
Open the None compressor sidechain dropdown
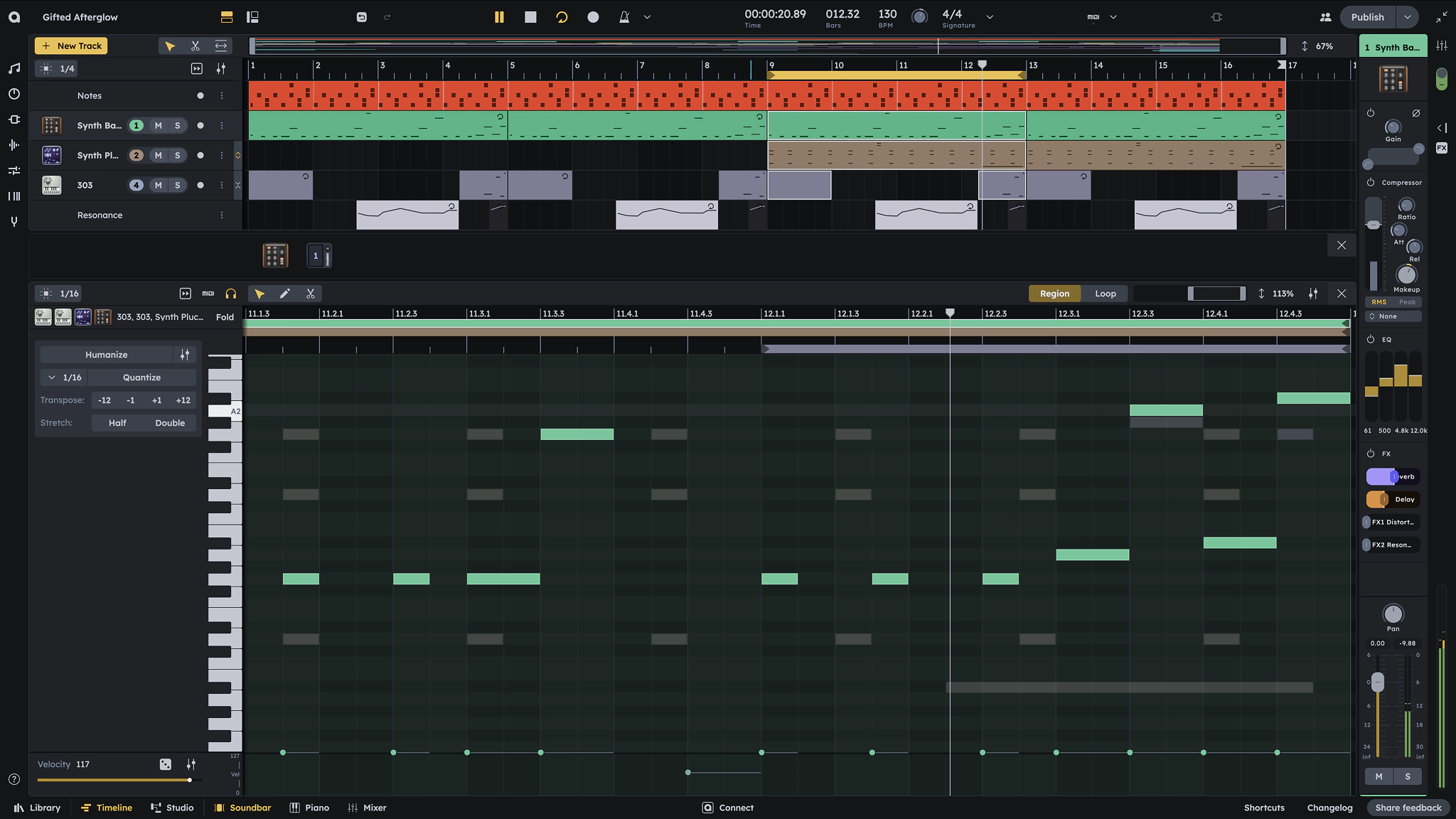tap(1393, 316)
